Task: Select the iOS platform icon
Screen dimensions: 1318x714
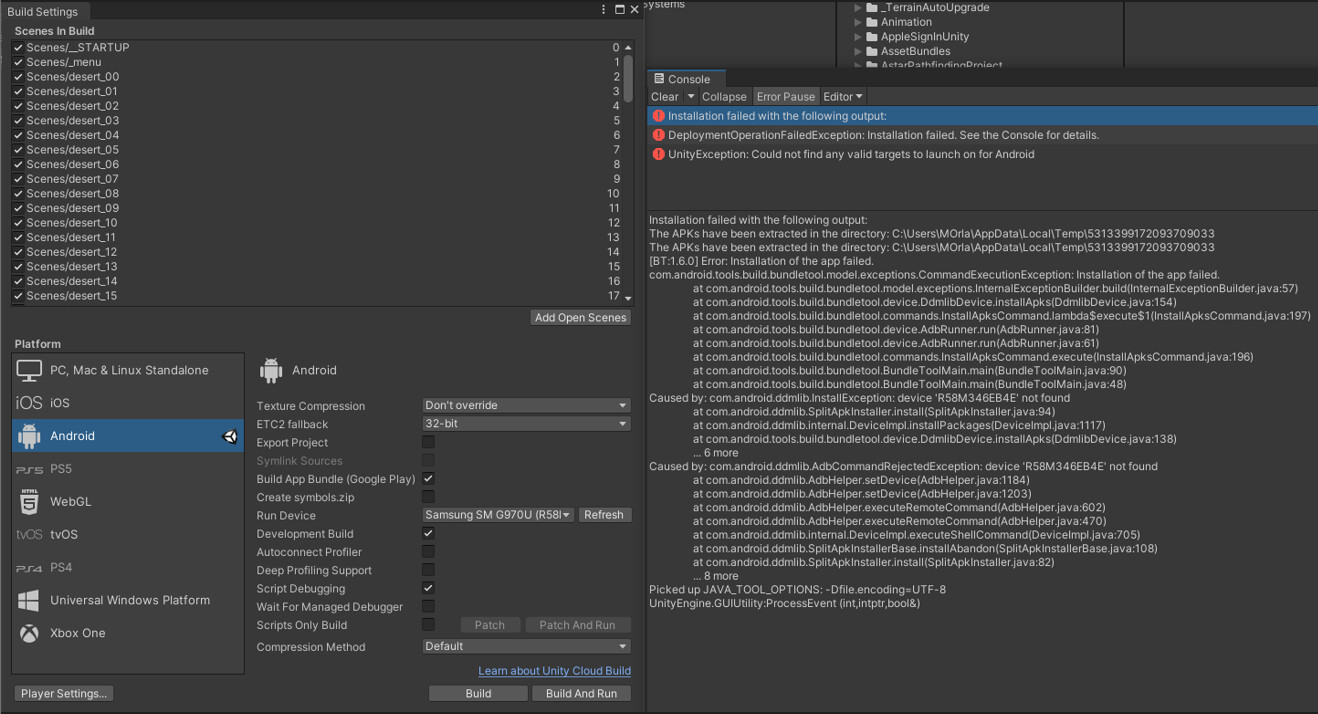Action: click(x=28, y=402)
